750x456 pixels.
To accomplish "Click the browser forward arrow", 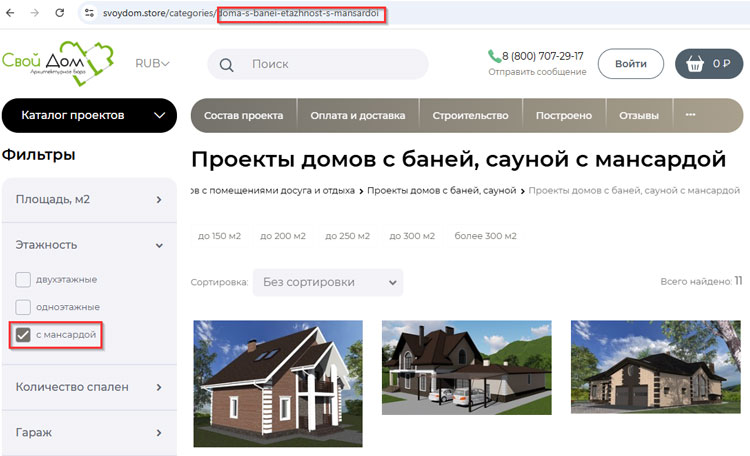I will tap(36, 13).
